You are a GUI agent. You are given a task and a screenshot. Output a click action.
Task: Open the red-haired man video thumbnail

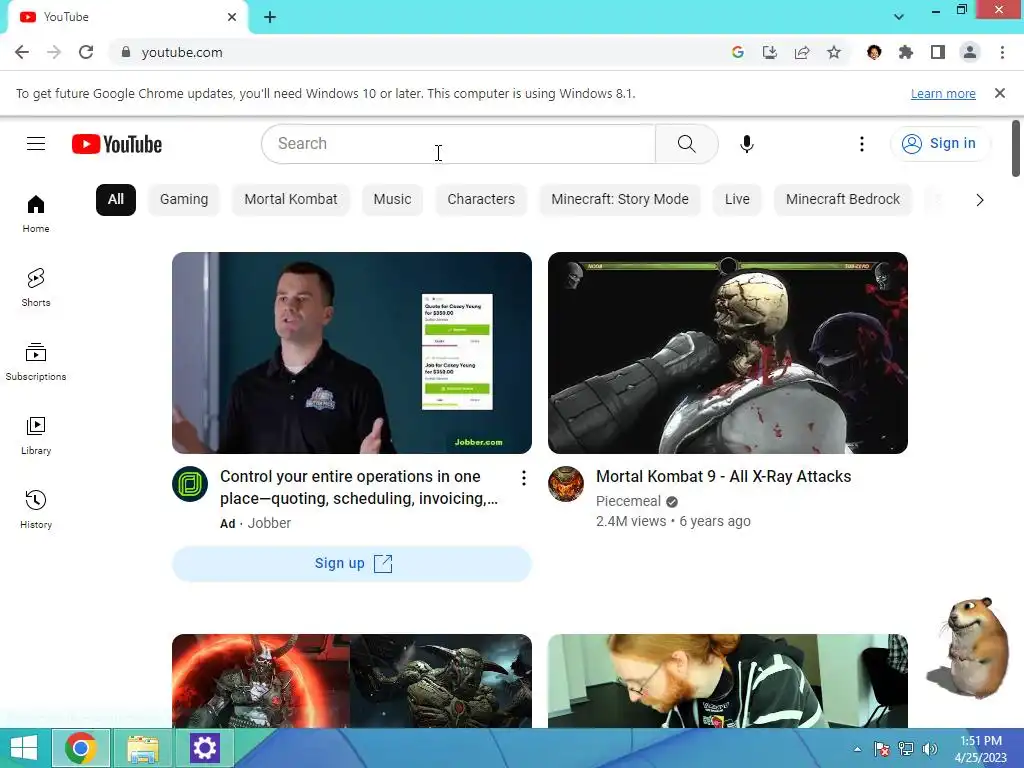[728, 680]
